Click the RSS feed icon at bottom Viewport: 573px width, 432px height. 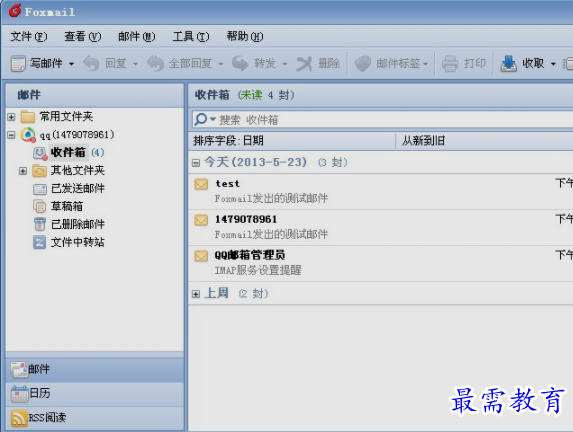[19, 418]
